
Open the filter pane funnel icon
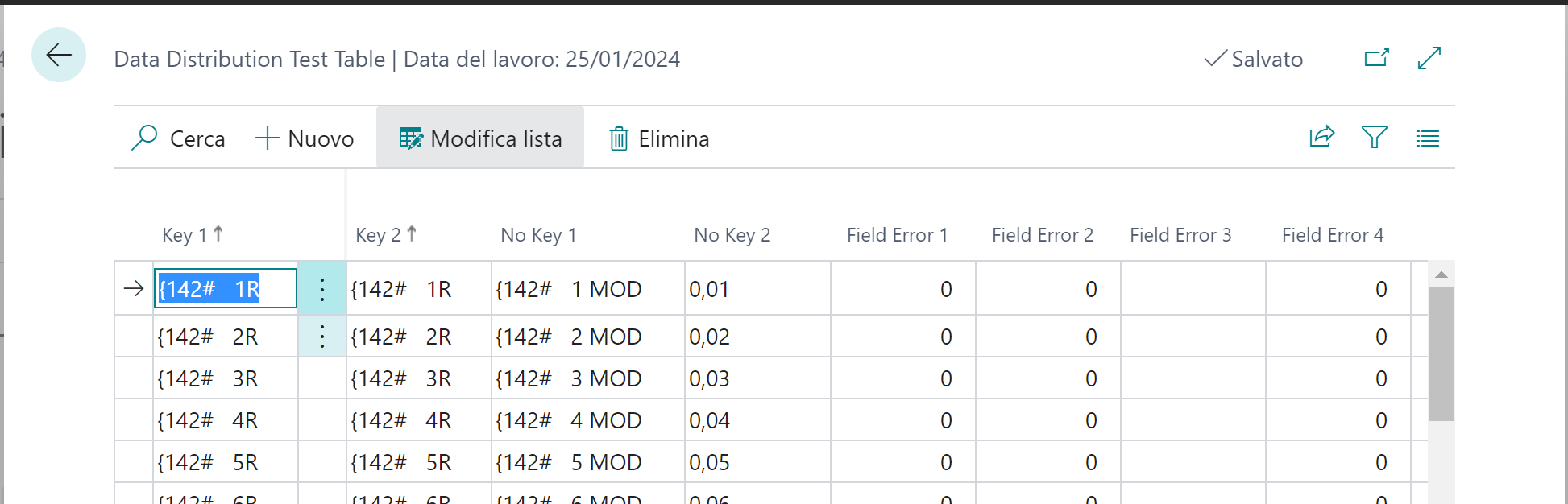(1374, 138)
